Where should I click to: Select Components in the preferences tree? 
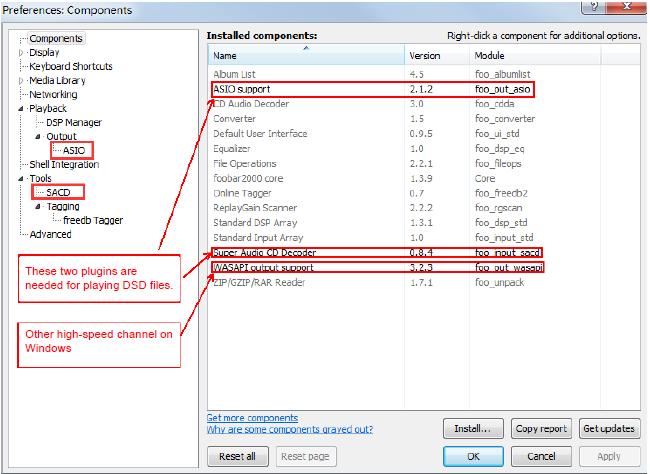tap(56, 39)
